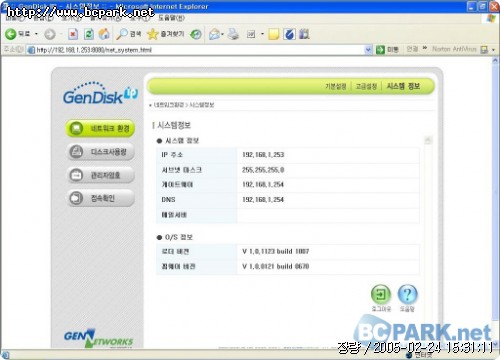The width and height of the screenshot is (500, 360).
Task: Click the 'V 1.0.1123 build 1007' version text
Action: [276, 251]
